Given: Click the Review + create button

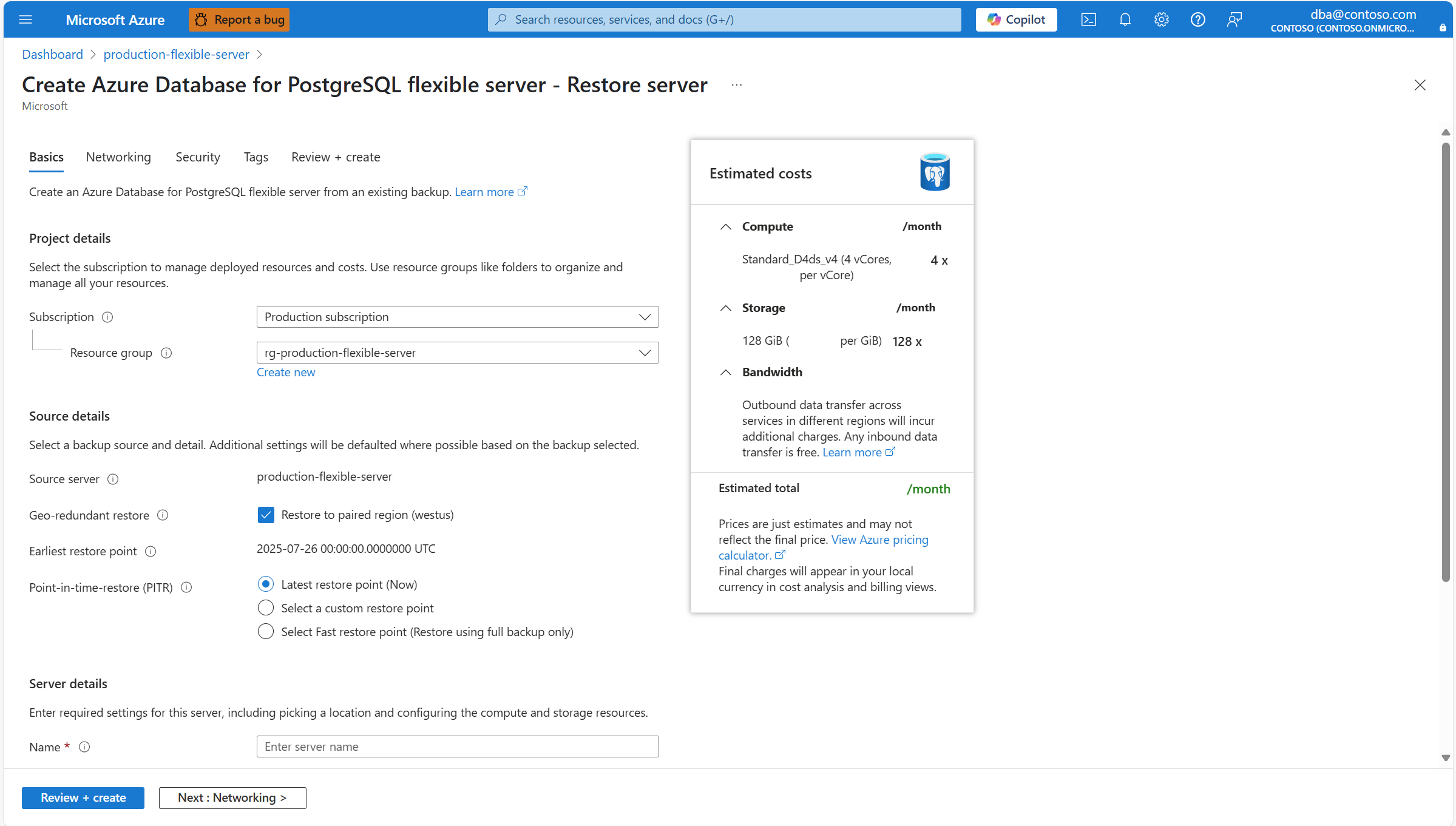Looking at the screenshot, I should pos(83,797).
